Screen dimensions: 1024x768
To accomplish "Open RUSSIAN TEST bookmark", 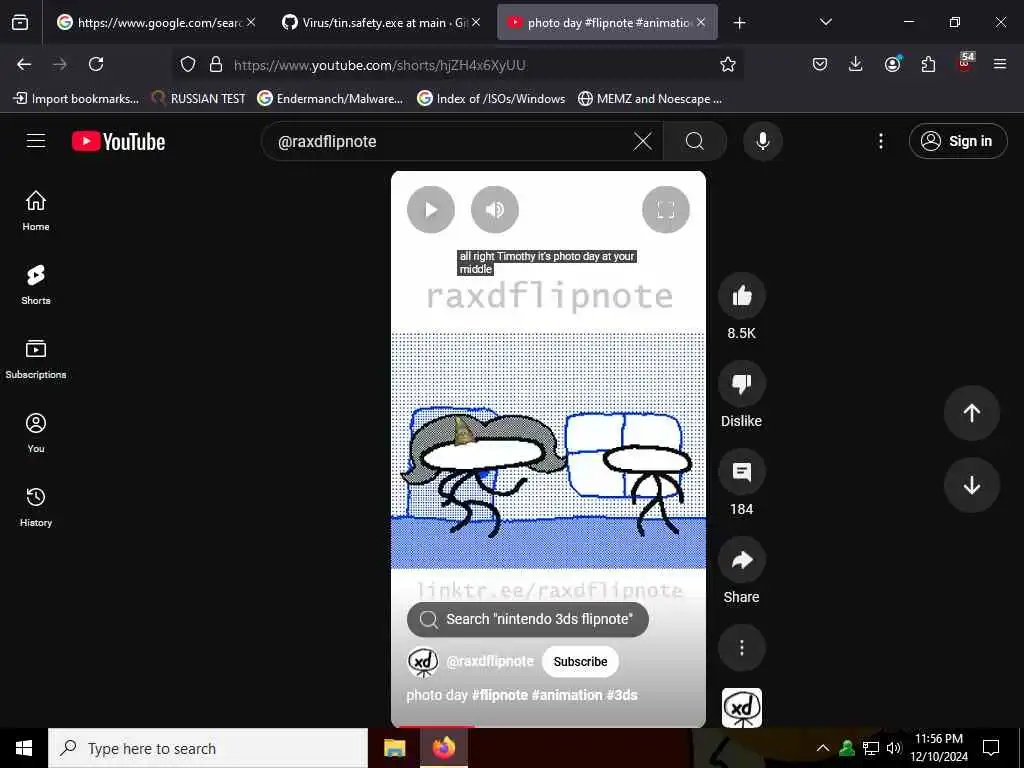I will tap(199, 99).
